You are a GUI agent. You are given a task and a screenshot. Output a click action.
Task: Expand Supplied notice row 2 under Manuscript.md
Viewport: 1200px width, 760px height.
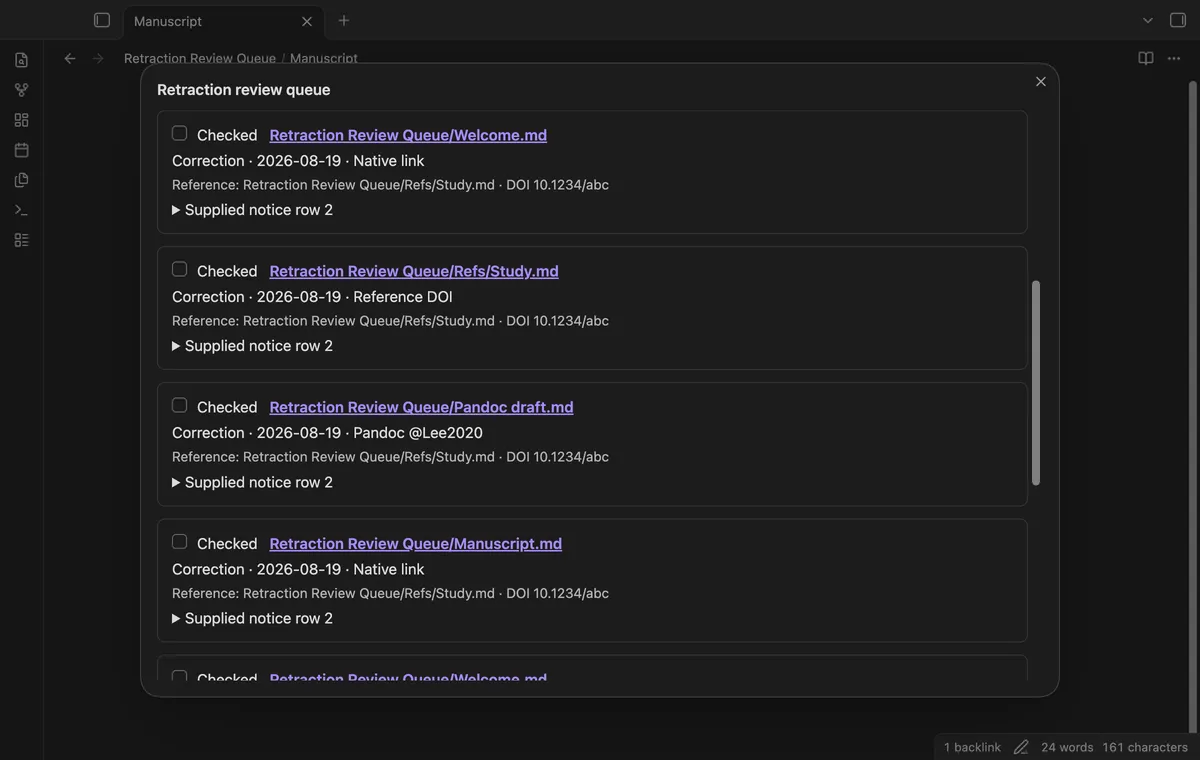(x=252, y=618)
